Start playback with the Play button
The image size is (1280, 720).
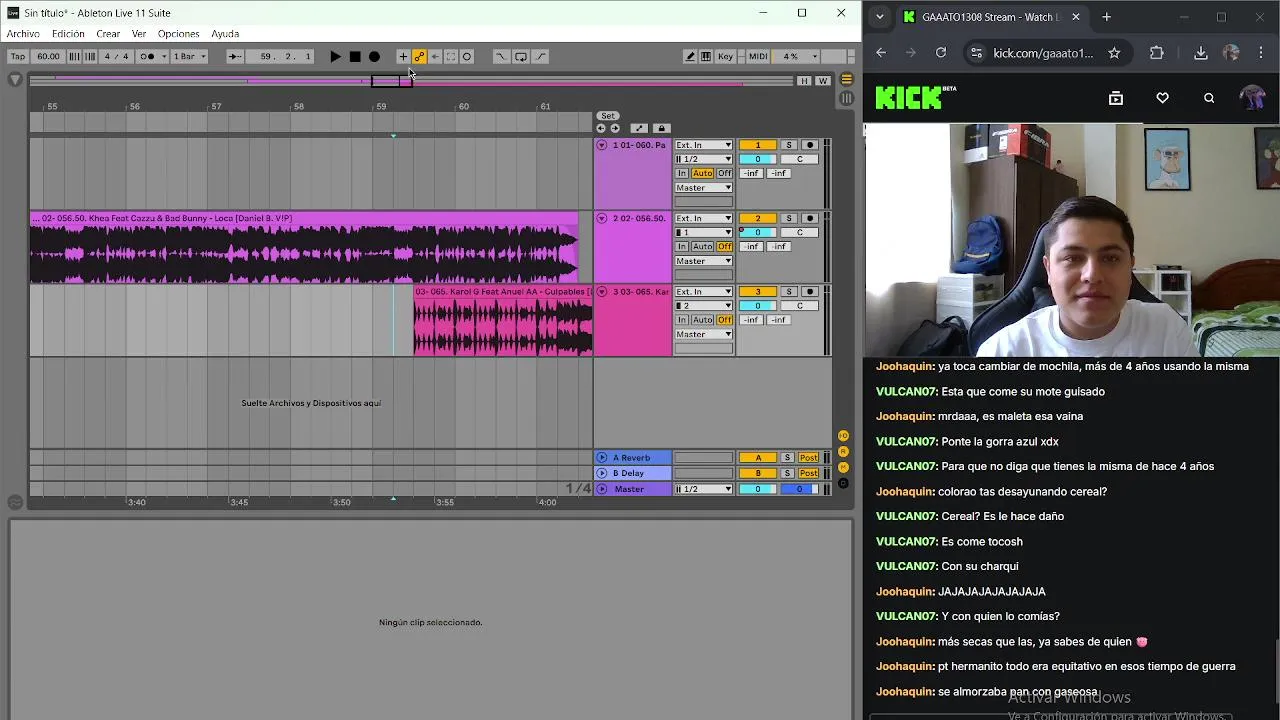[x=335, y=57]
